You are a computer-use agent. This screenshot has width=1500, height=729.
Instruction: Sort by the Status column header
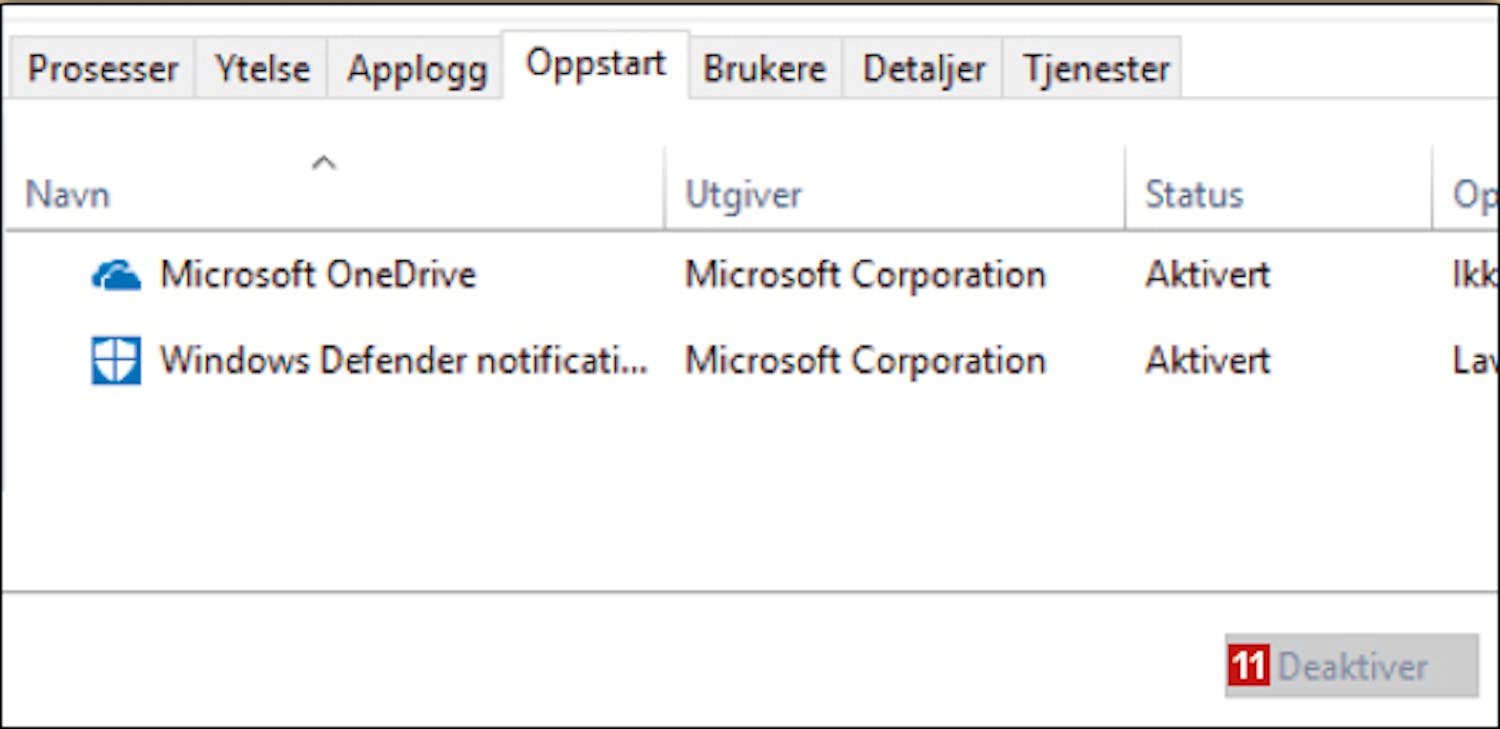coord(1194,195)
